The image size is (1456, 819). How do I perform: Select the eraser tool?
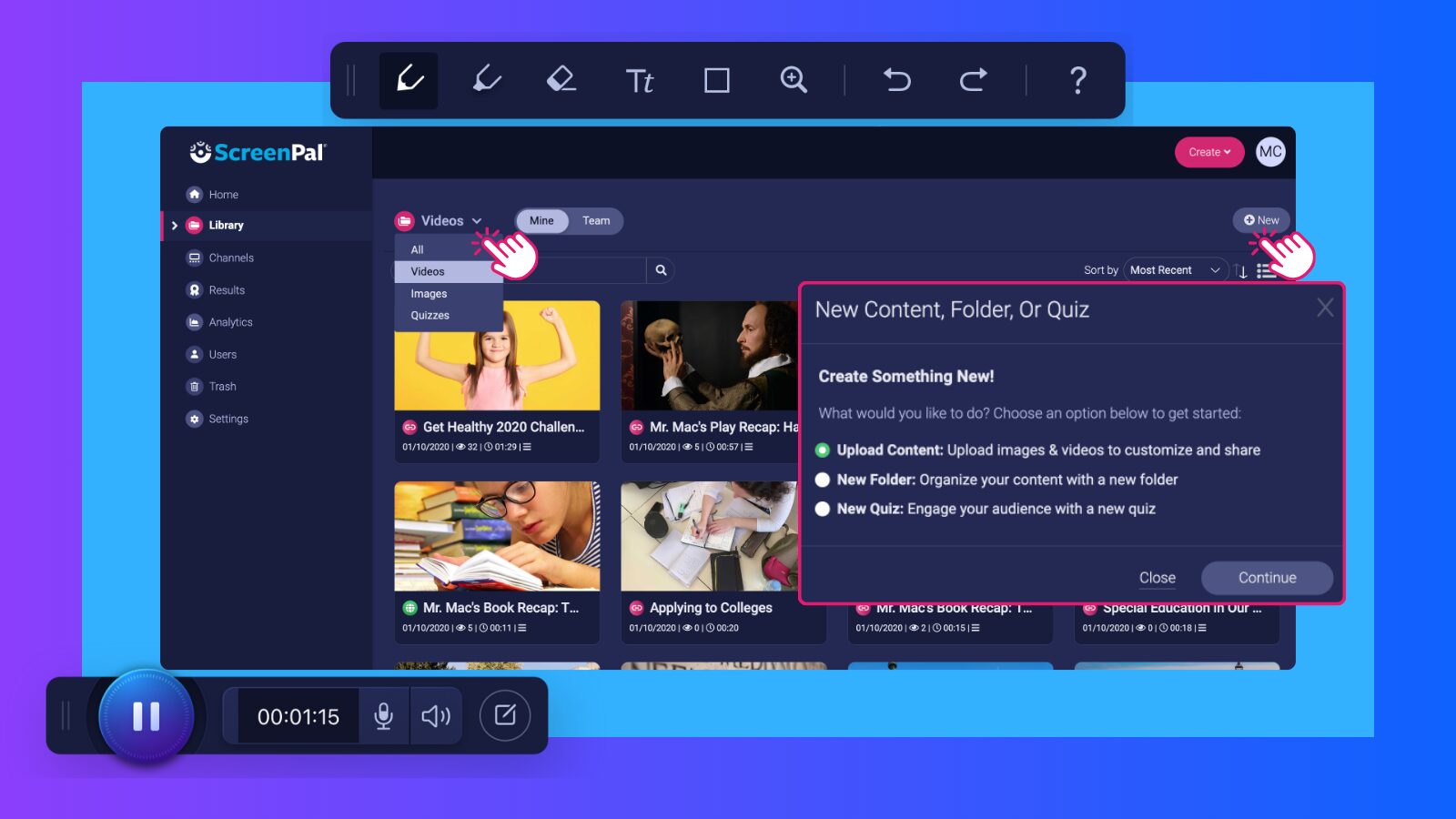(x=561, y=80)
